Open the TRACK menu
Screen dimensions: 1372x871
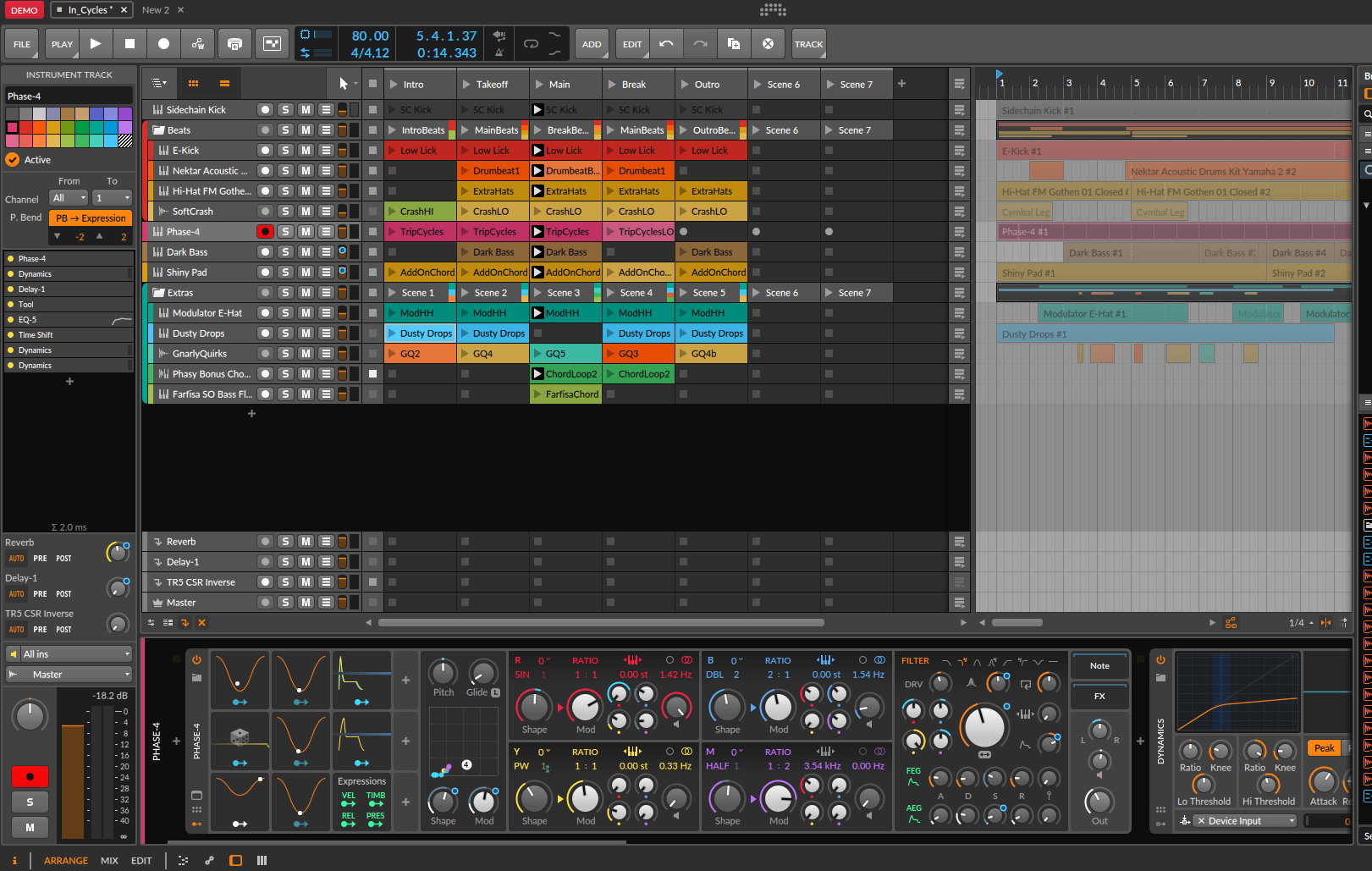[808, 44]
